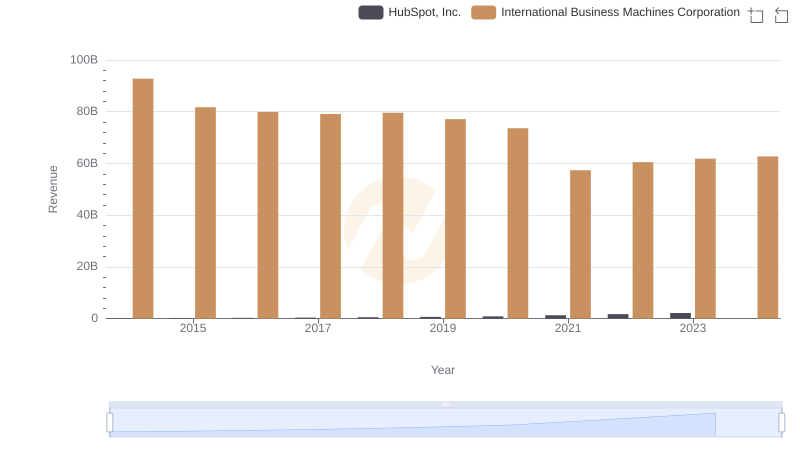Click the HubSpot bar left of 2023
800x461 pixels.
(x=681, y=316)
